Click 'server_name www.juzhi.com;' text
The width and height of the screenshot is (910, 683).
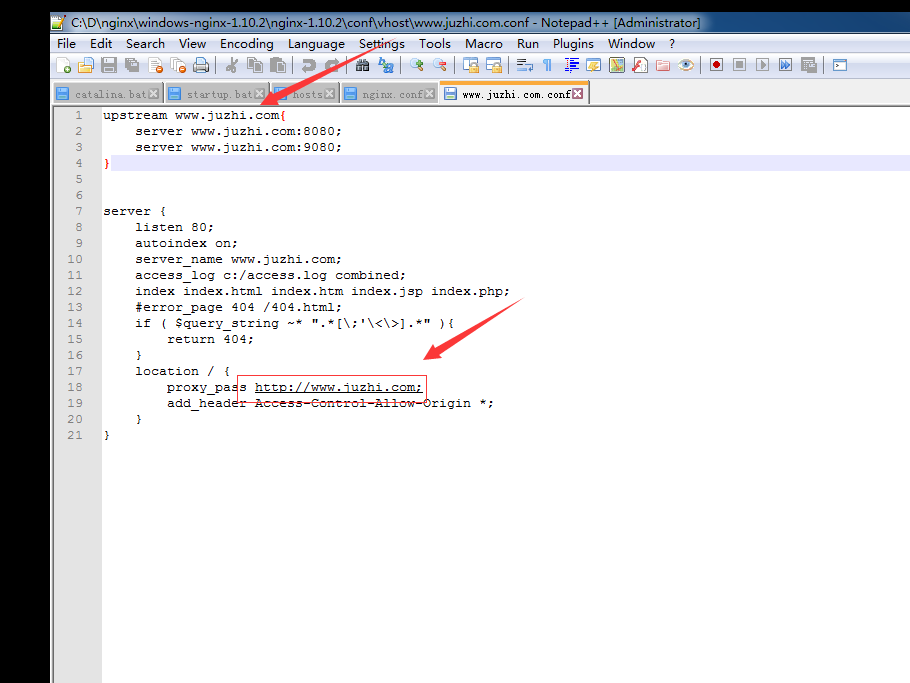click(x=239, y=259)
